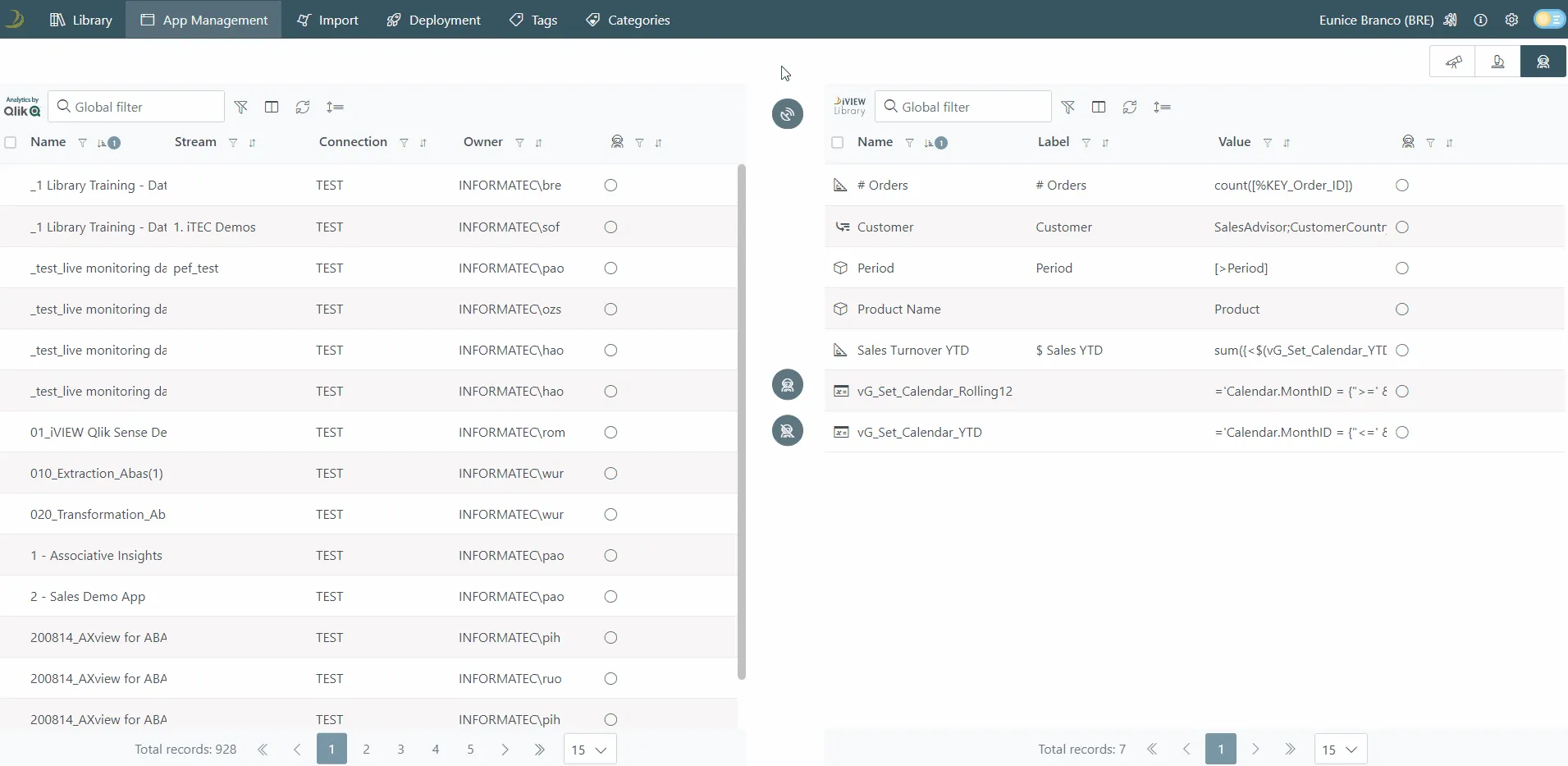1568x766 pixels.
Task: Focus the Qlik apps Global filter field
Action: coord(136,107)
